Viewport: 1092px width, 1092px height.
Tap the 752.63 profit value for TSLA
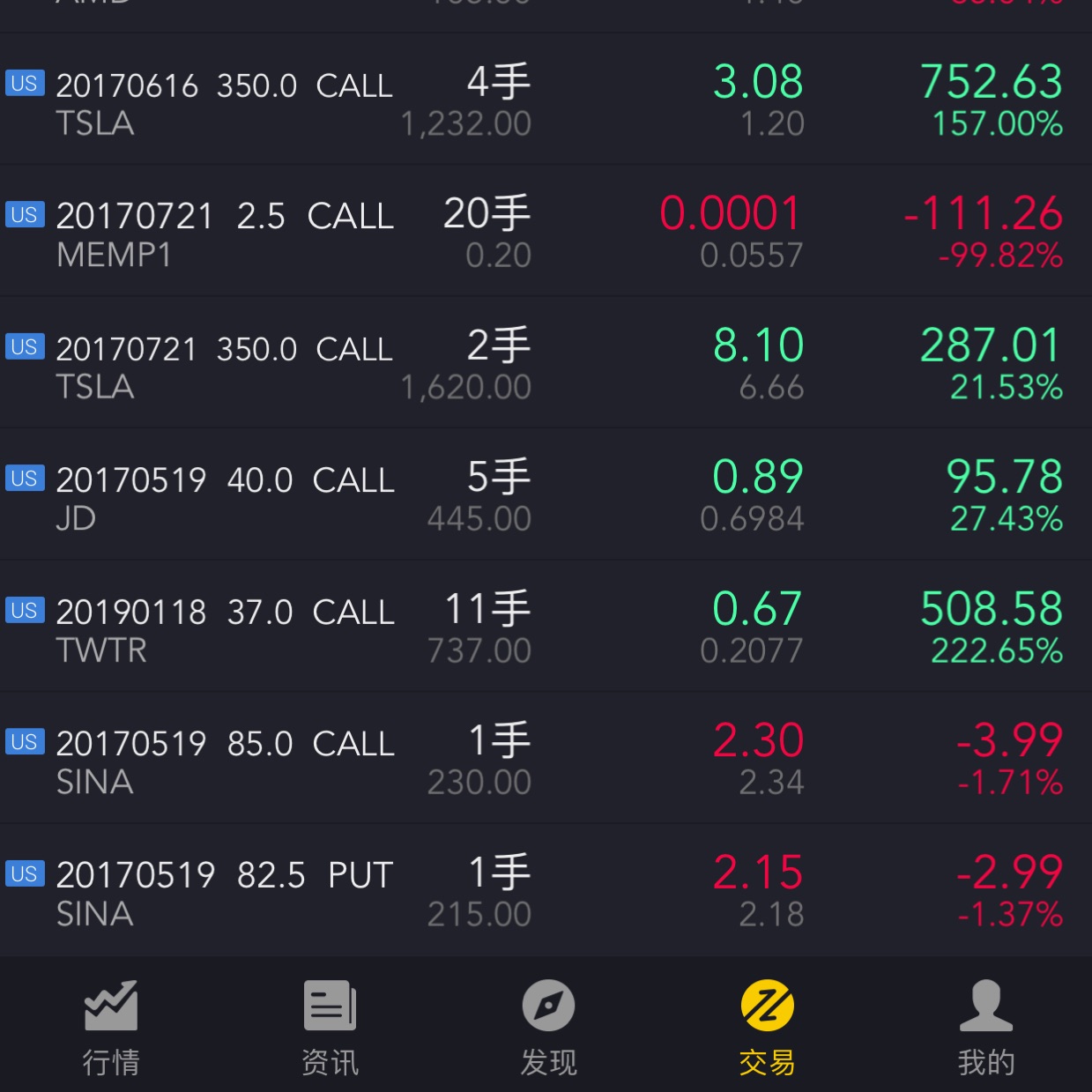point(992,82)
